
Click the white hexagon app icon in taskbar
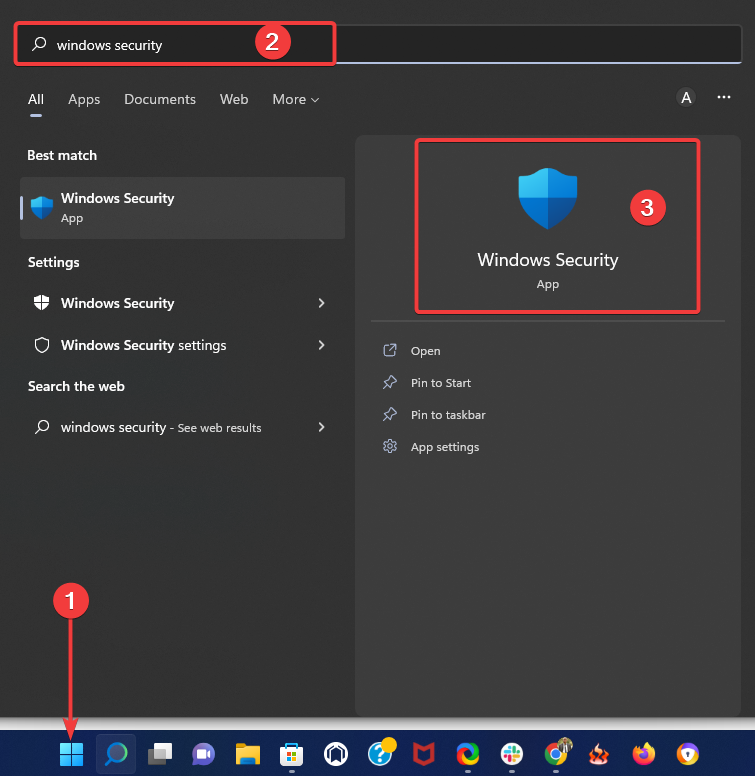point(336,754)
